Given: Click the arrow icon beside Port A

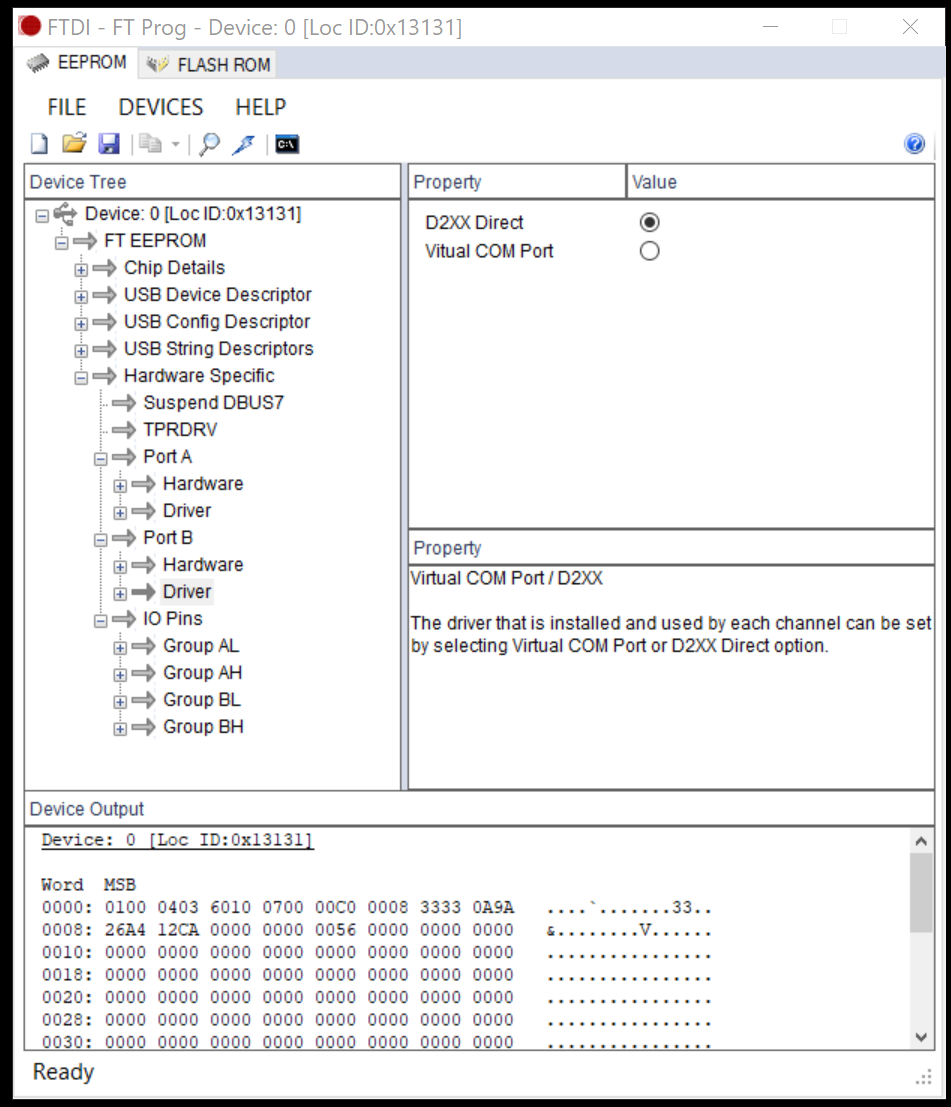Looking at the screenshot, I should point(124,457).
